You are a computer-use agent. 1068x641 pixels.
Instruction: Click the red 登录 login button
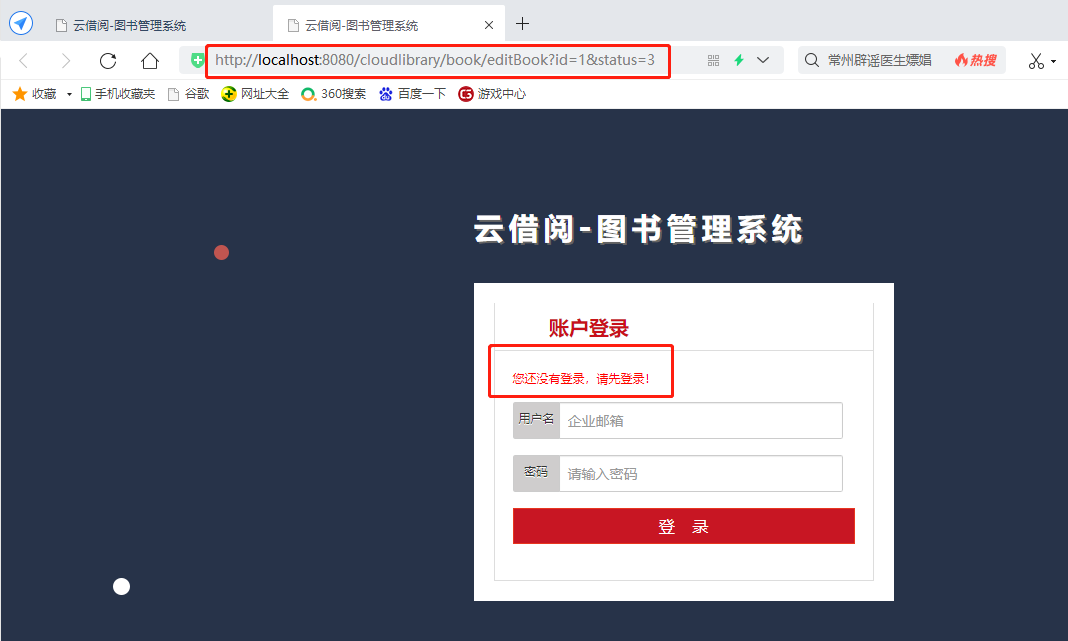pyautogui.click(x=684, y=526)
